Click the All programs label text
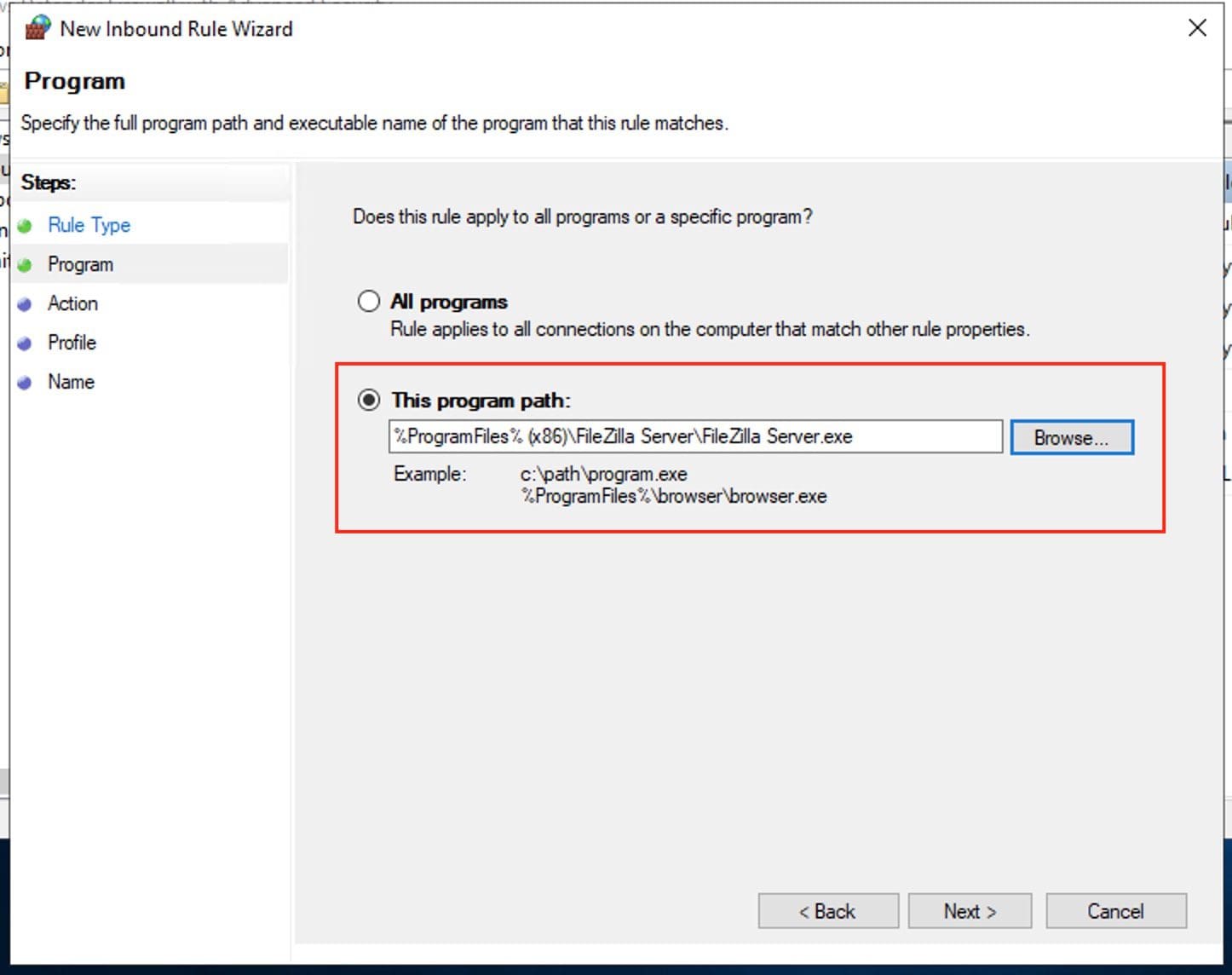1232x975 pixels. [x=449, y=302]
